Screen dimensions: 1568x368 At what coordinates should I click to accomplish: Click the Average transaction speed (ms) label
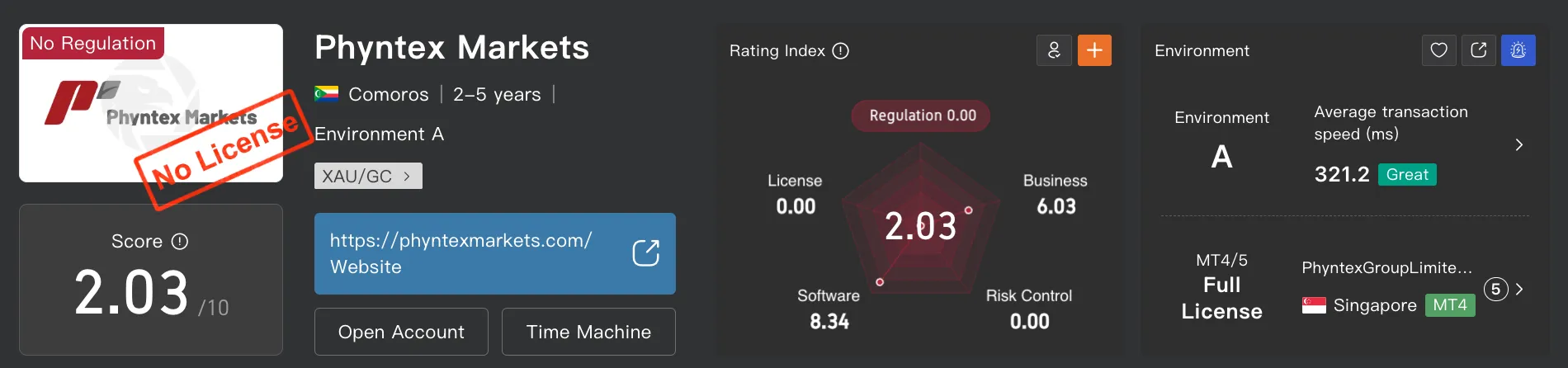[x=1391, y=123]
